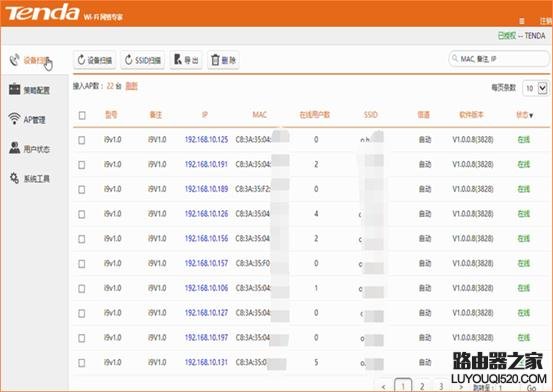Click the 192.168.10.127 IP link

click(206, 313)
